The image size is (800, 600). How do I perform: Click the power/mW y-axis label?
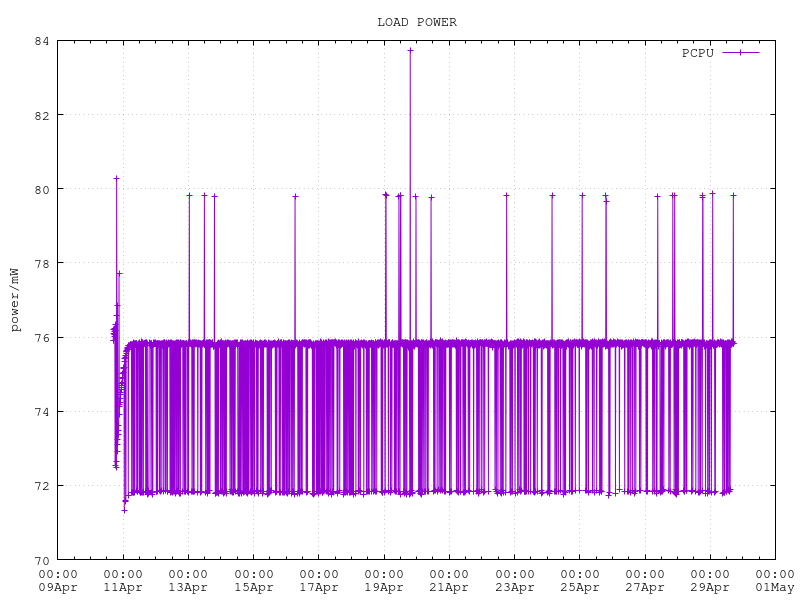pos(14,300)
